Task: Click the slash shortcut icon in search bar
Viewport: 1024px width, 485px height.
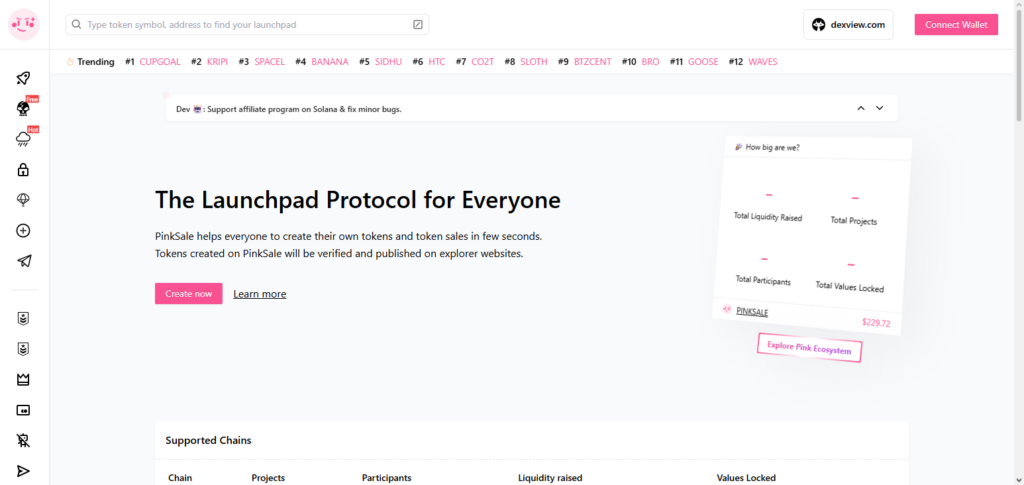Action: pos(417,24)
